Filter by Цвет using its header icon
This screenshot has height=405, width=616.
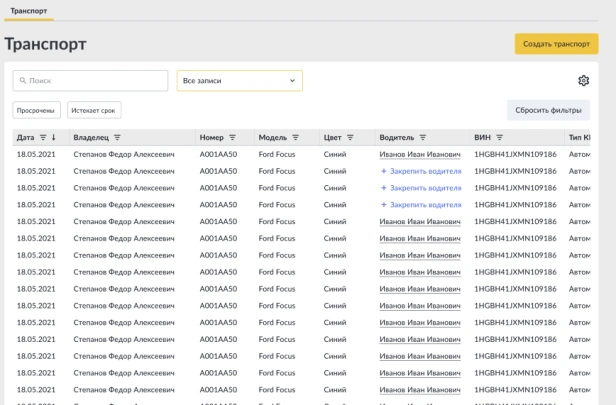350,137
